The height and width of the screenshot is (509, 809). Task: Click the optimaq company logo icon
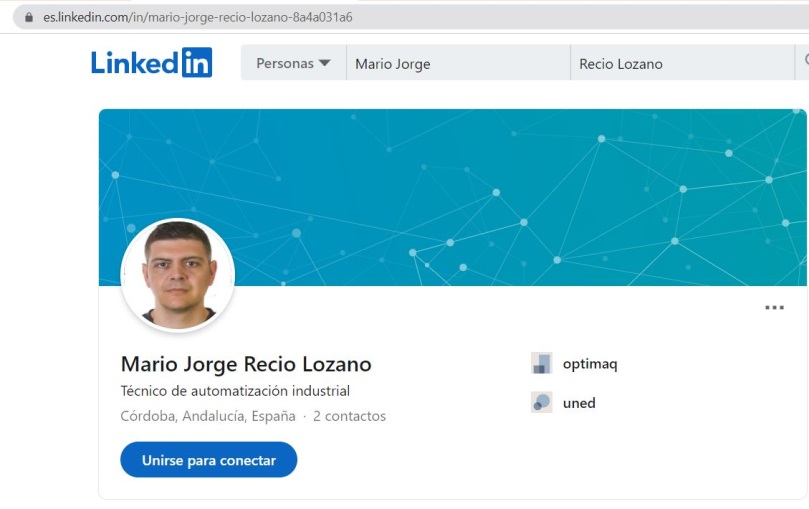(541, 364)
